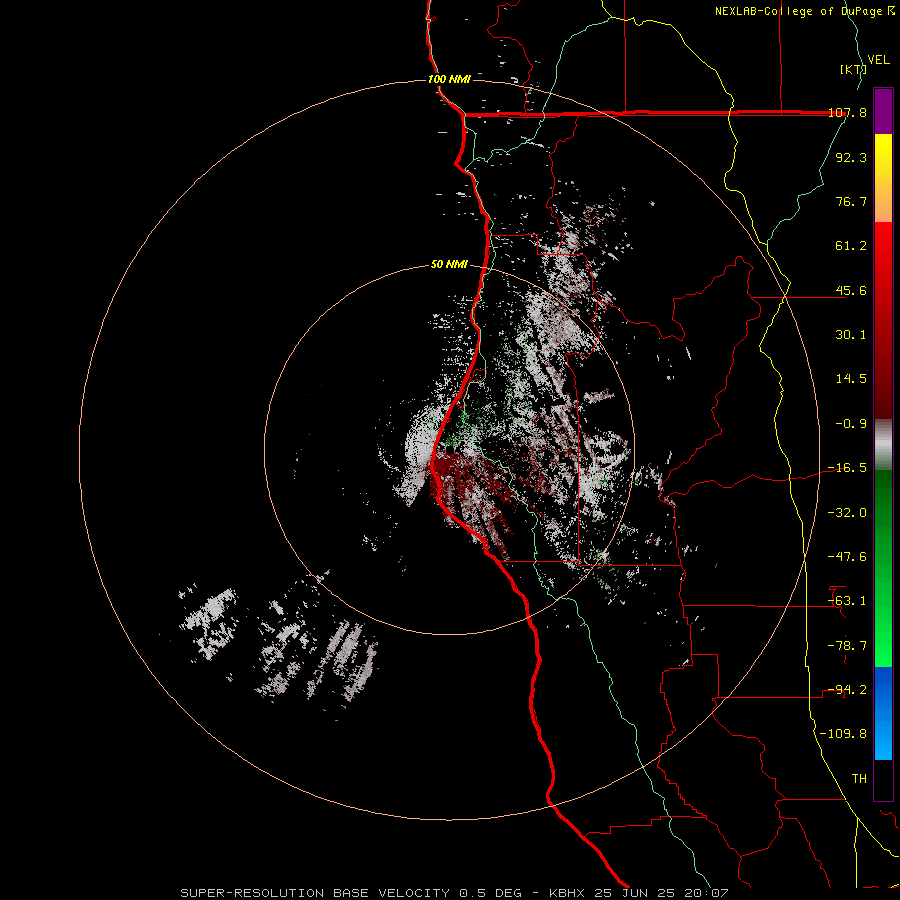Click the -63.1 velocity scale value
The image size is (900, 900).
(847, 601)
